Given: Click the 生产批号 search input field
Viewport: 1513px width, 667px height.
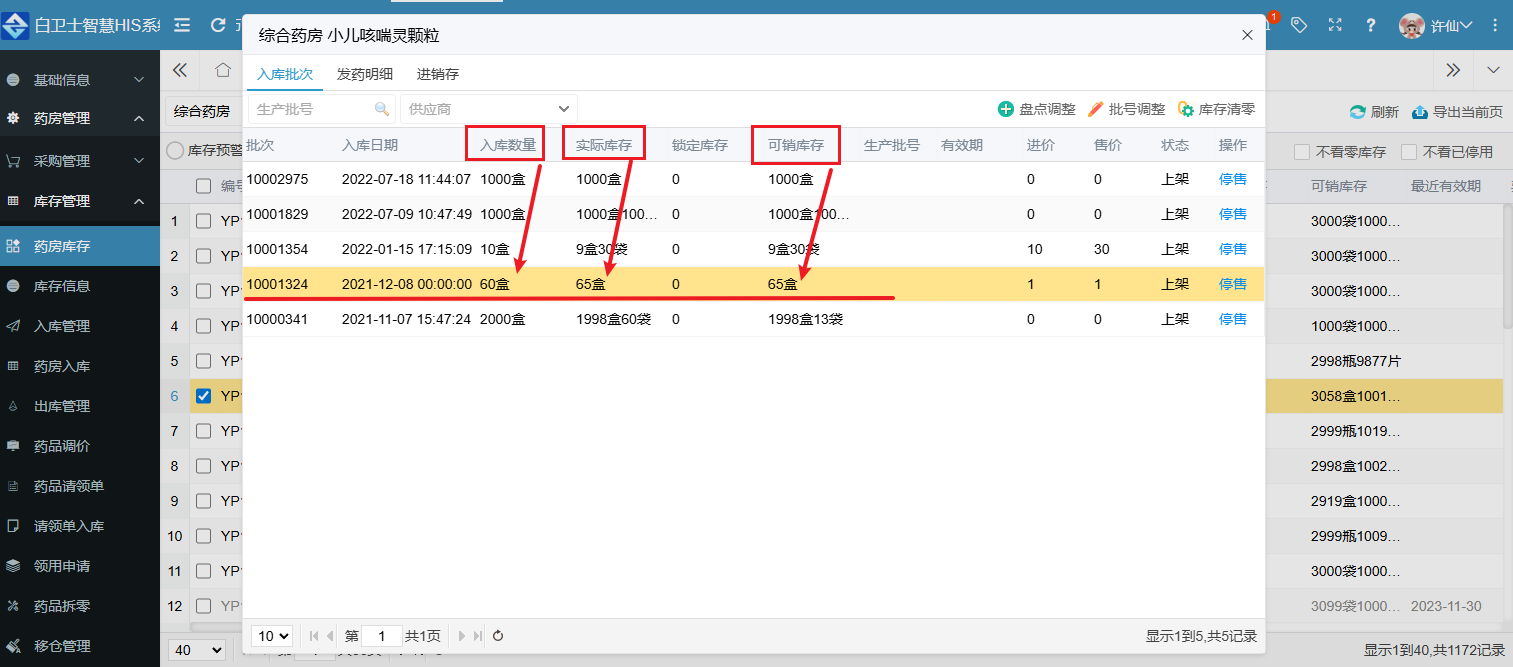Looking at the screenshot, I should click(x=312, y=109).
